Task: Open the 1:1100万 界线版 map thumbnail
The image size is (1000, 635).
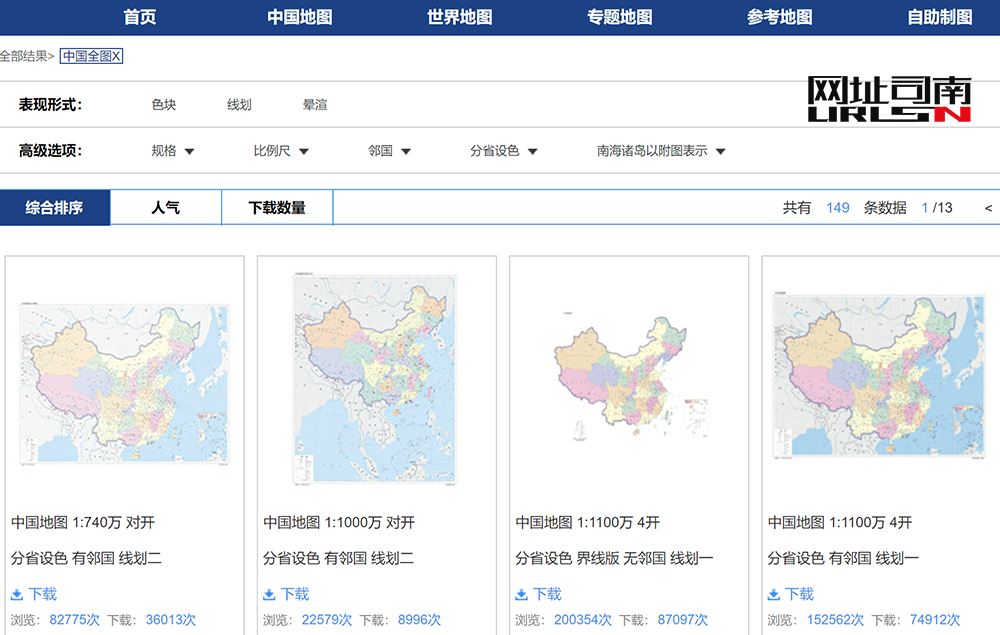Action: [629, 378]
